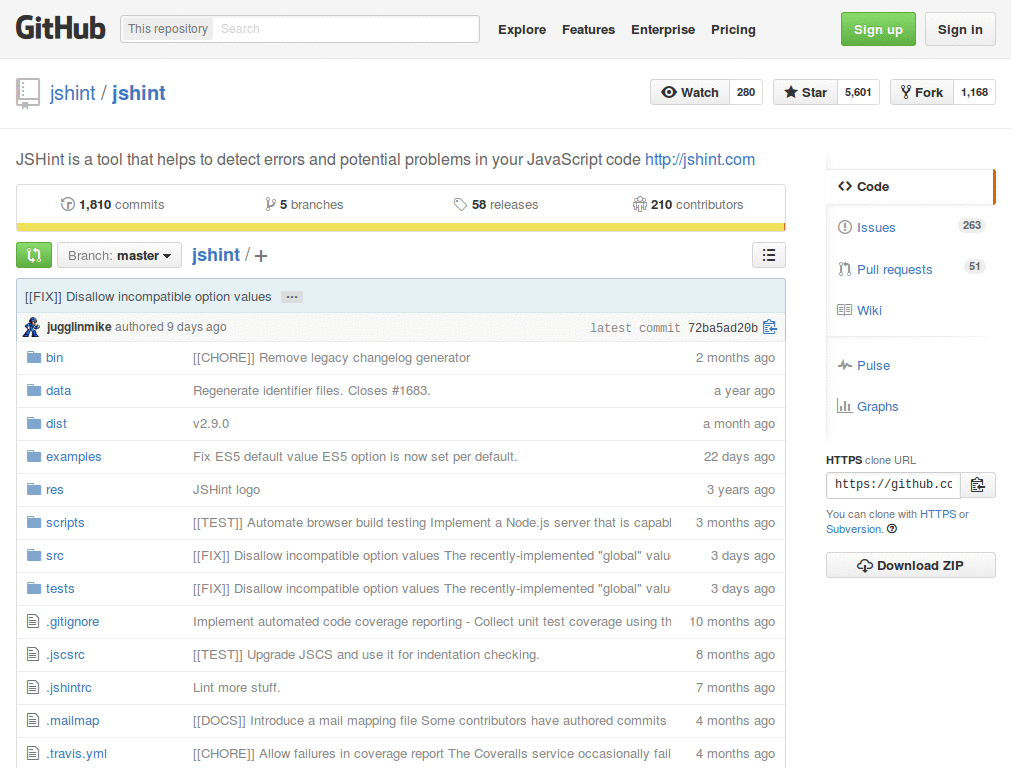Click the green compare and review button
Screen dimensions: 1024x768
click(34, 255)
